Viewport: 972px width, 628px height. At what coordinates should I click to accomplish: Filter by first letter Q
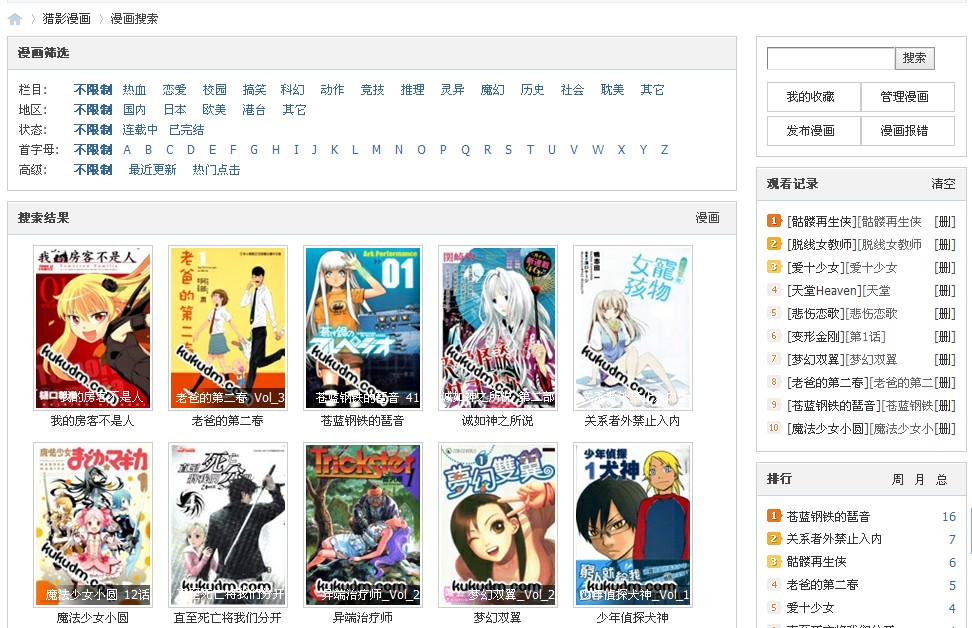pos(466,149)
